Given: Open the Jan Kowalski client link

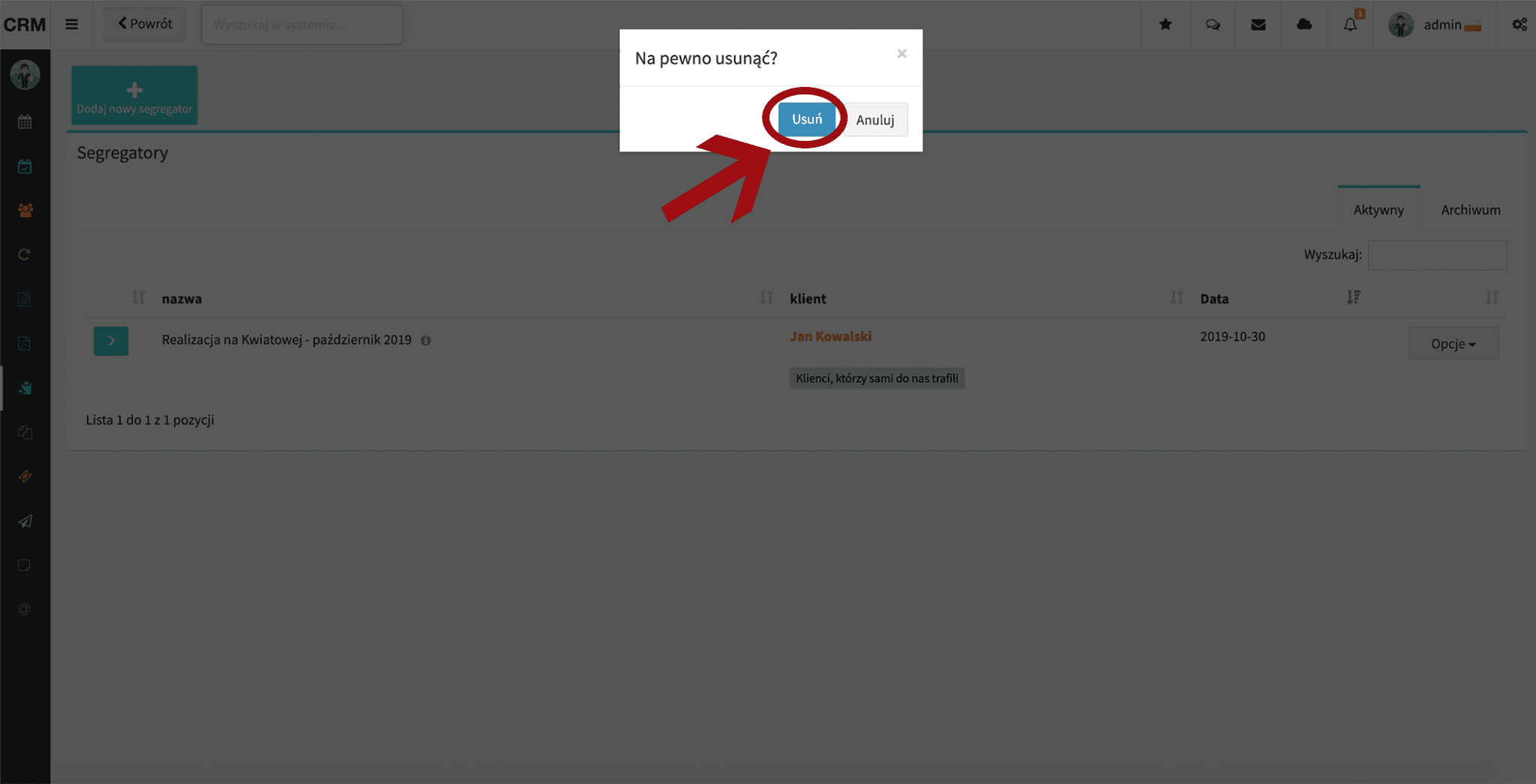Looking at the screenshot, I should [830, 337].
